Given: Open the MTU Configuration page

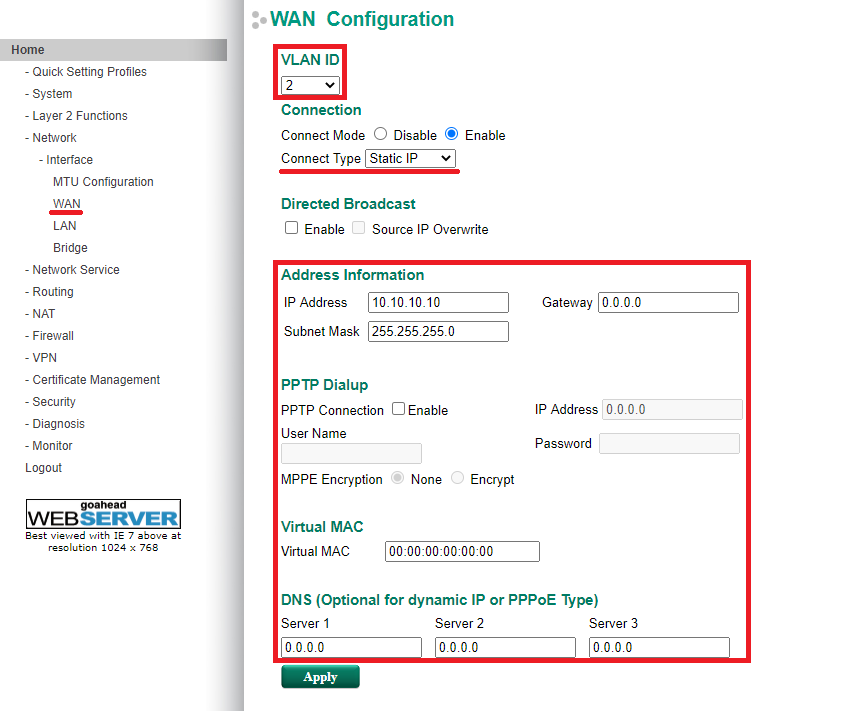Looking at the screenshot, I should pos(103,182).
